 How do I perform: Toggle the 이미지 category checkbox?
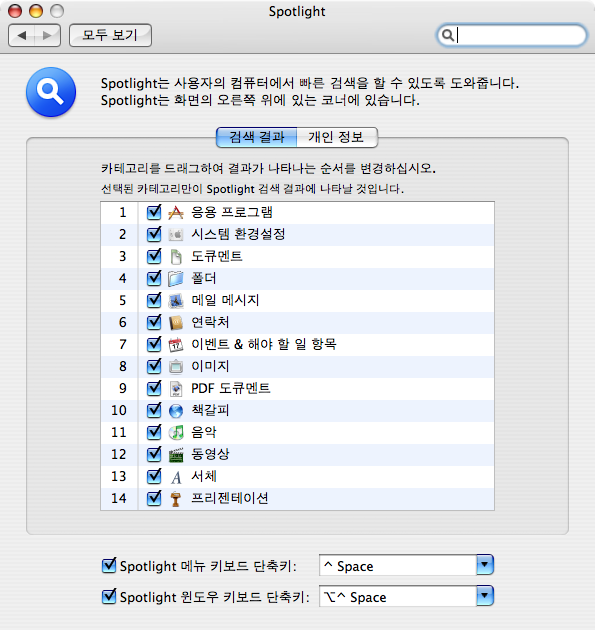154,366
